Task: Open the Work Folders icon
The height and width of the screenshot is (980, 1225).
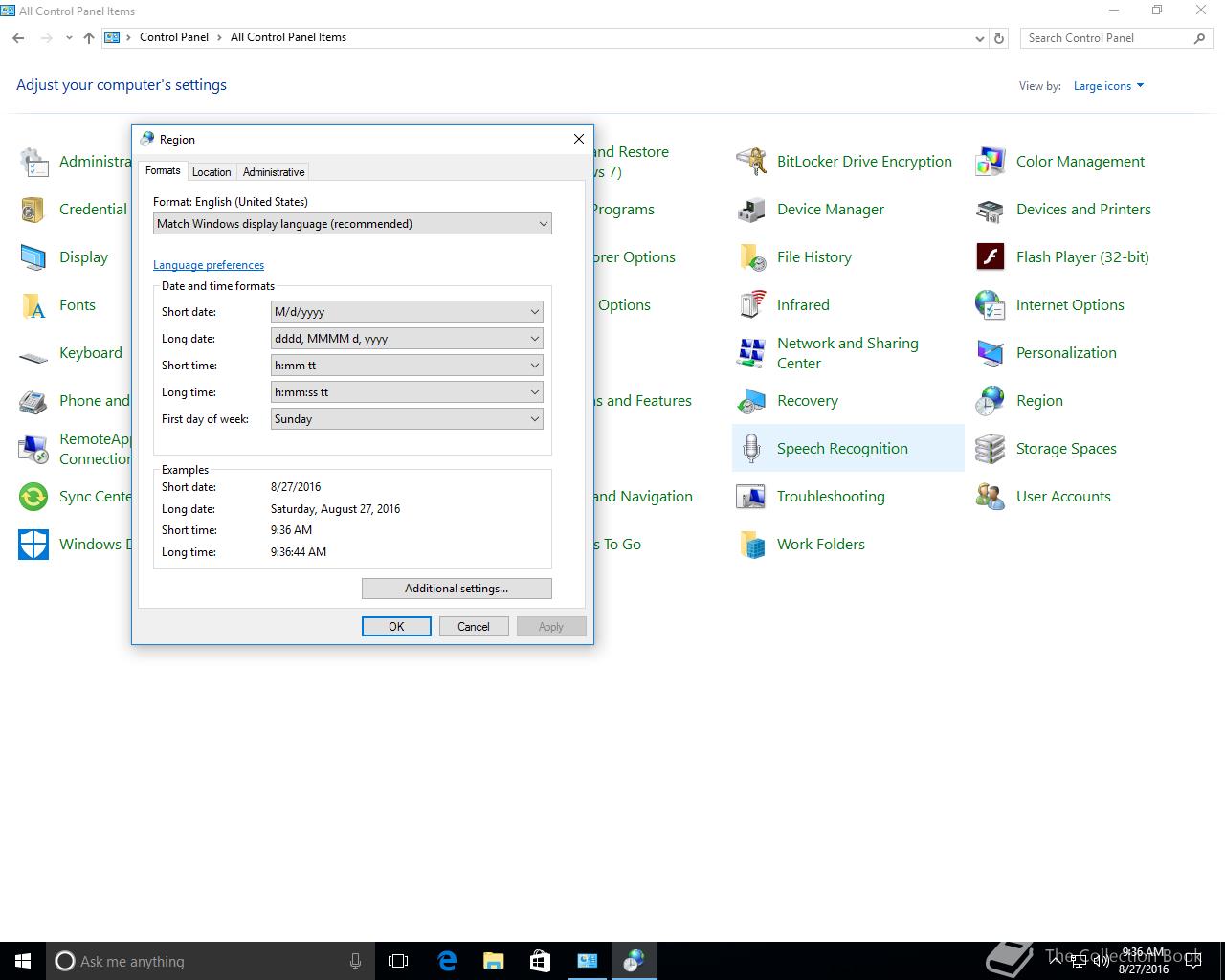Action: point(751,545)
